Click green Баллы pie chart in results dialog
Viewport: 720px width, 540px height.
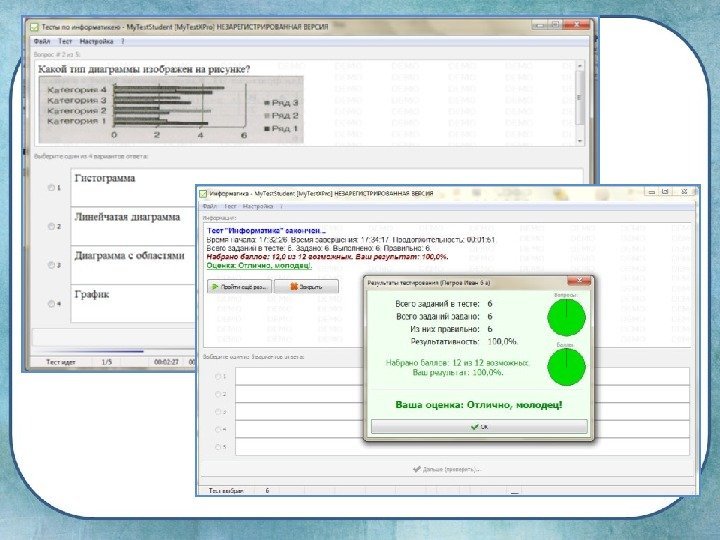coord(567,366)
